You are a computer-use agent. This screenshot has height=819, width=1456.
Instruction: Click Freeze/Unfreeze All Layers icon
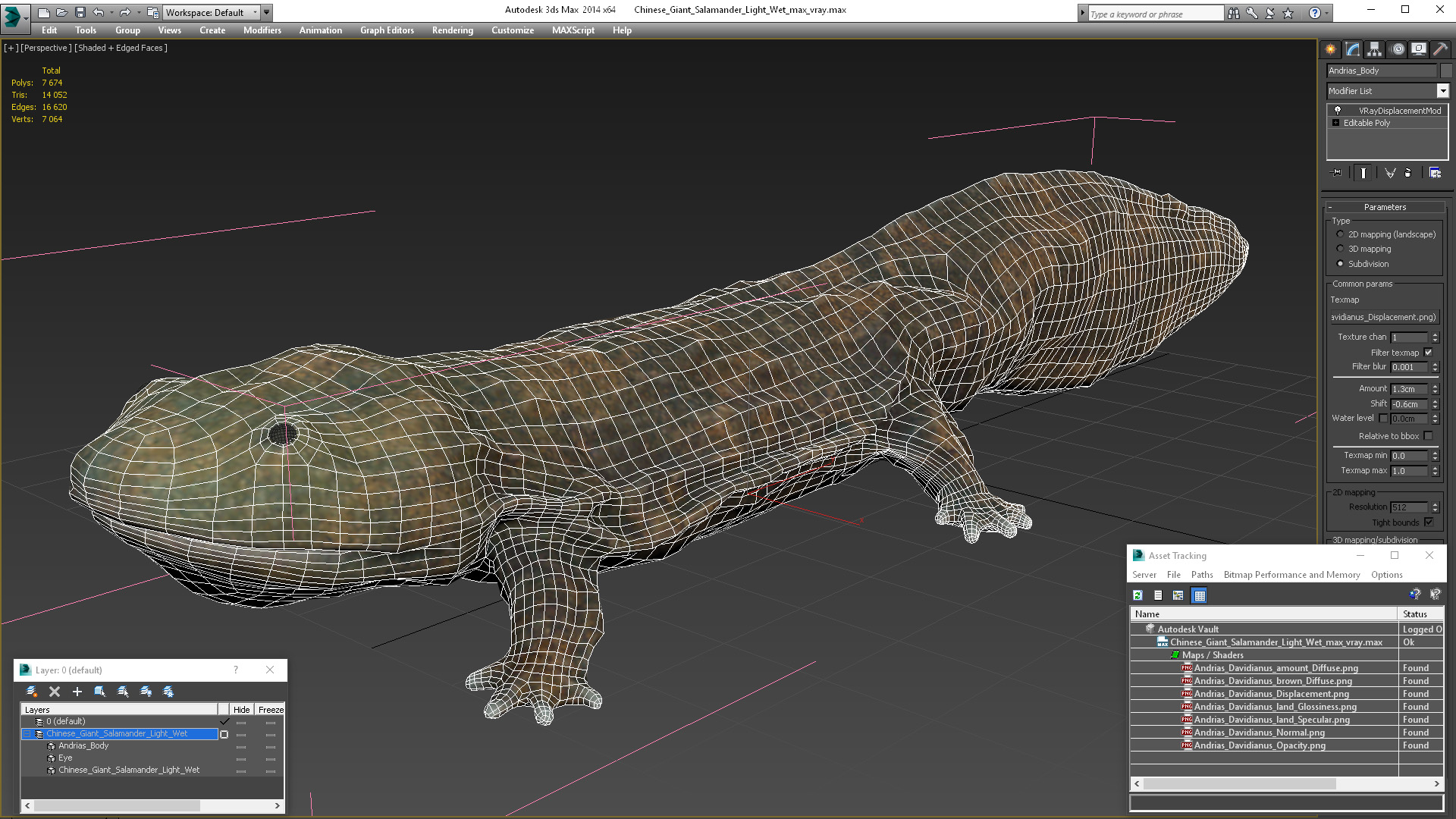click(168, 692)
